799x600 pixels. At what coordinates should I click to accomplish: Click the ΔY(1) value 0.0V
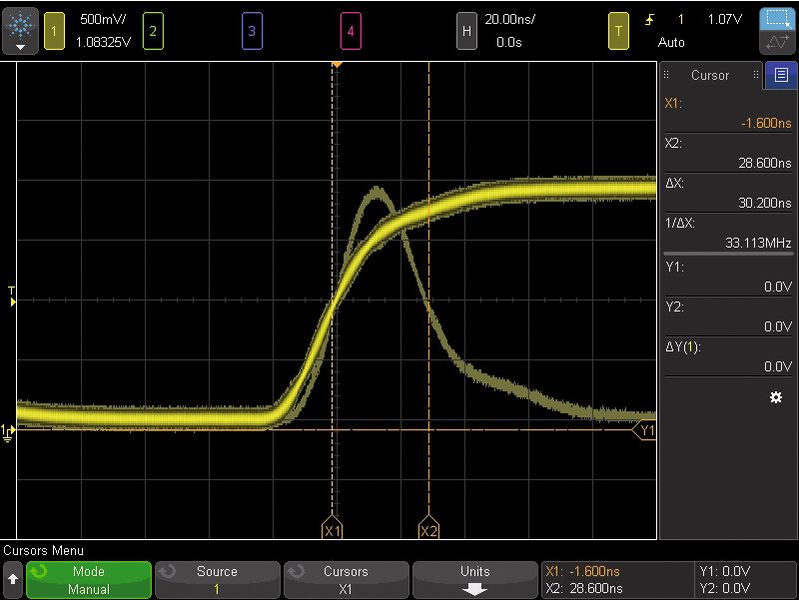[x=778, y=367]
